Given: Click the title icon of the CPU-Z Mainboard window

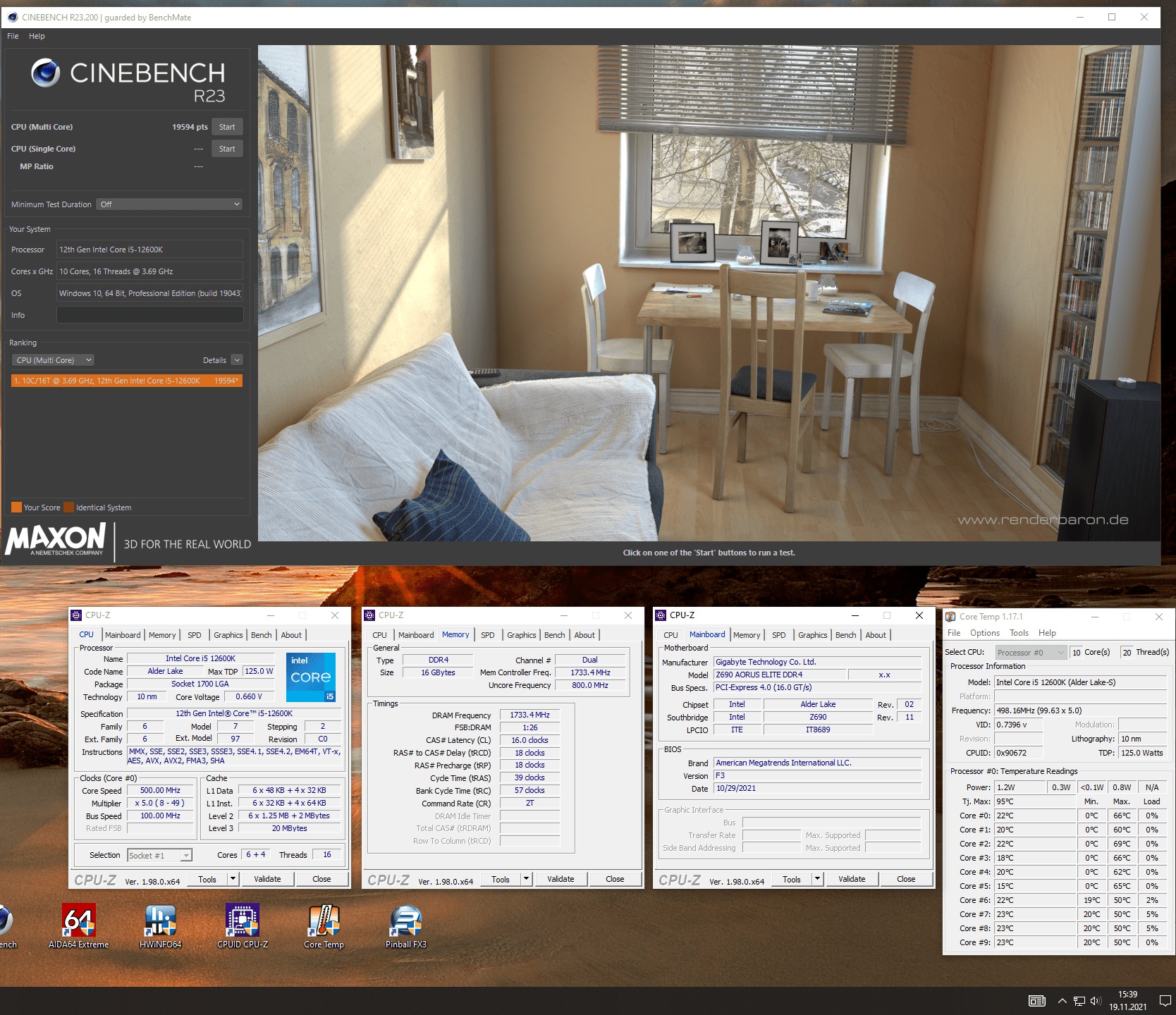Looking at the screenshot, I should click(x=661, y=615).
